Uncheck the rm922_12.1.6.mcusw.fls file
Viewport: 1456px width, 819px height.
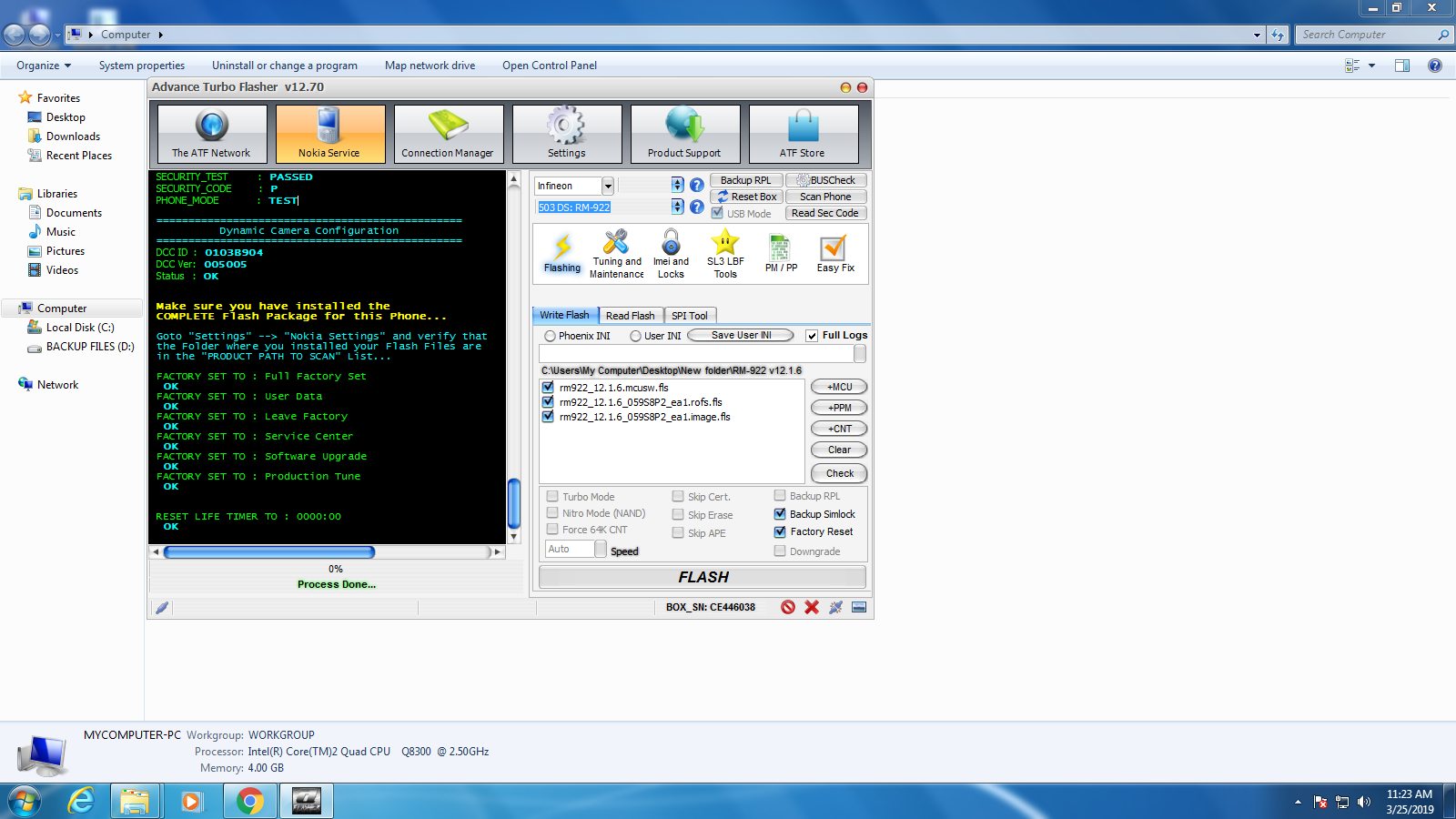point(548,388)
